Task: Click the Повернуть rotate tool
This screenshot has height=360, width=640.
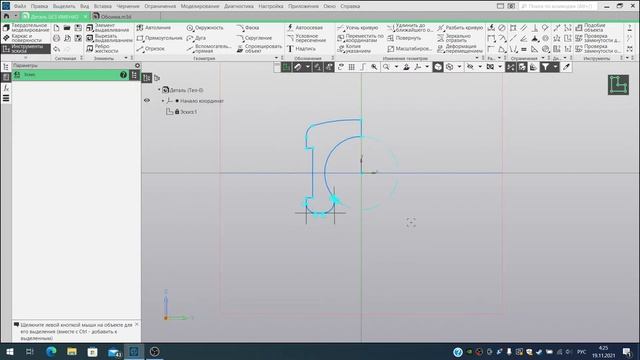Action: click(404, 38)
